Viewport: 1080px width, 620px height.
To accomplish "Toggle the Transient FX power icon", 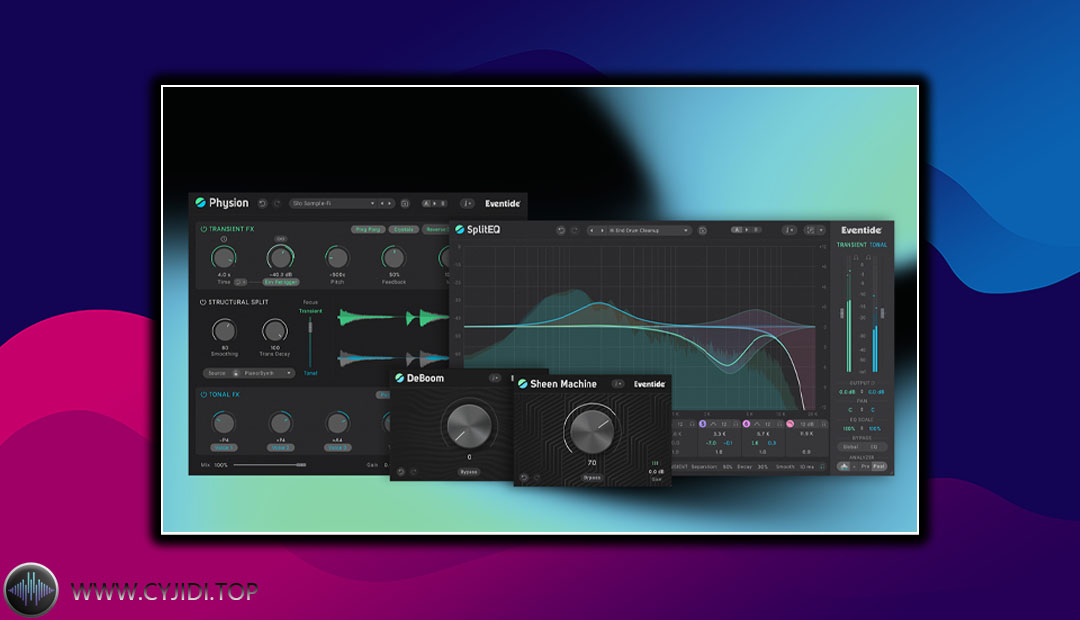I will coord(203,229).
